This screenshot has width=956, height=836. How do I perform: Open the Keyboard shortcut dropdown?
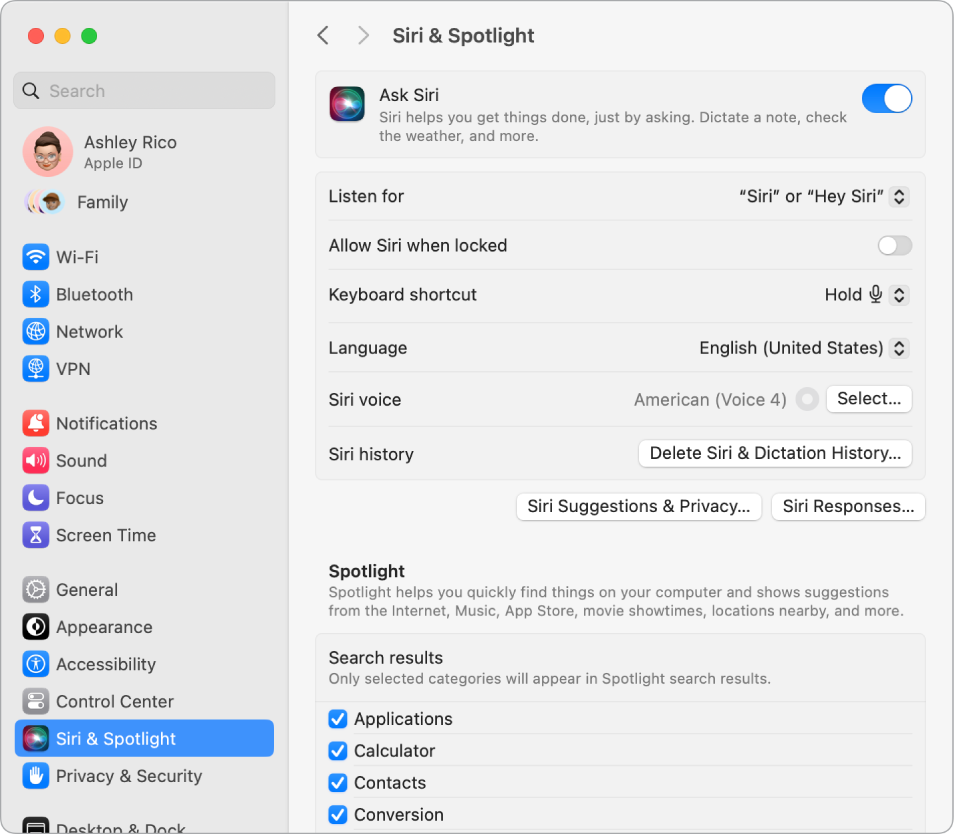click(867, 294)
